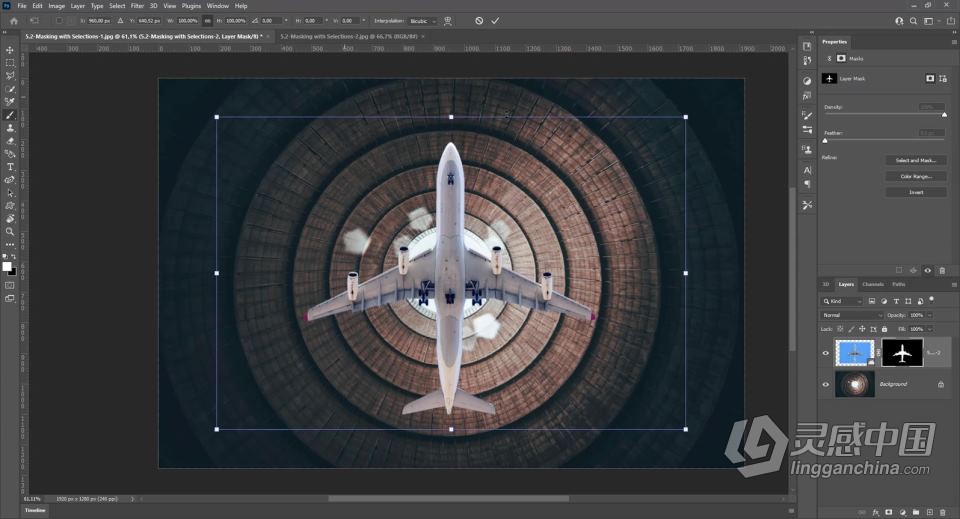
Task: Toggle maintain aspect ratio link
Action: coord(208,21)
